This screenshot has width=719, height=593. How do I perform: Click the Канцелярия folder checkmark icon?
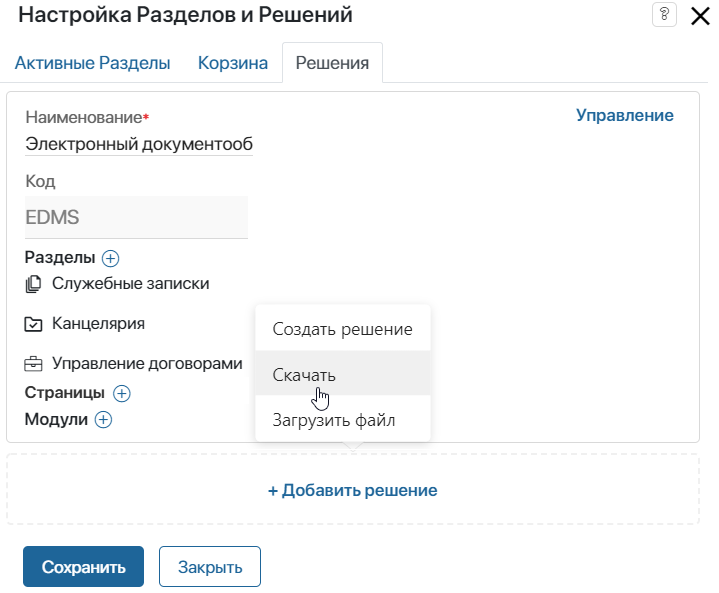tap(33, 324)
